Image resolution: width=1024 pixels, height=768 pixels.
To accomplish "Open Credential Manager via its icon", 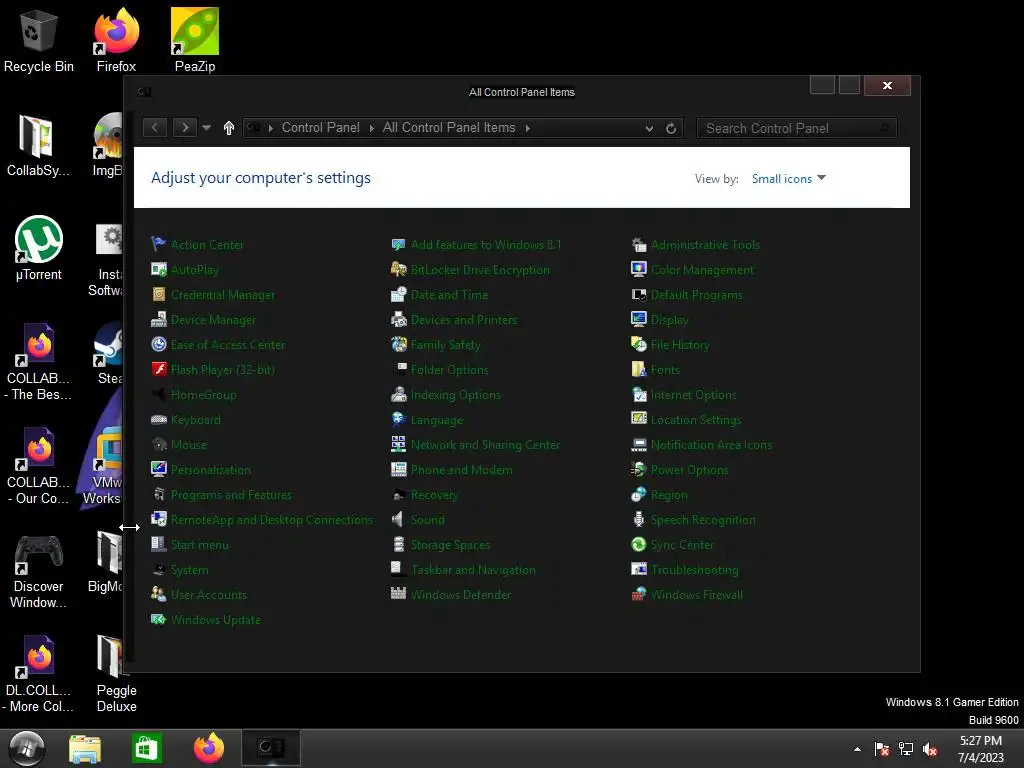I will pyautogui.click(x=159, y=295).
